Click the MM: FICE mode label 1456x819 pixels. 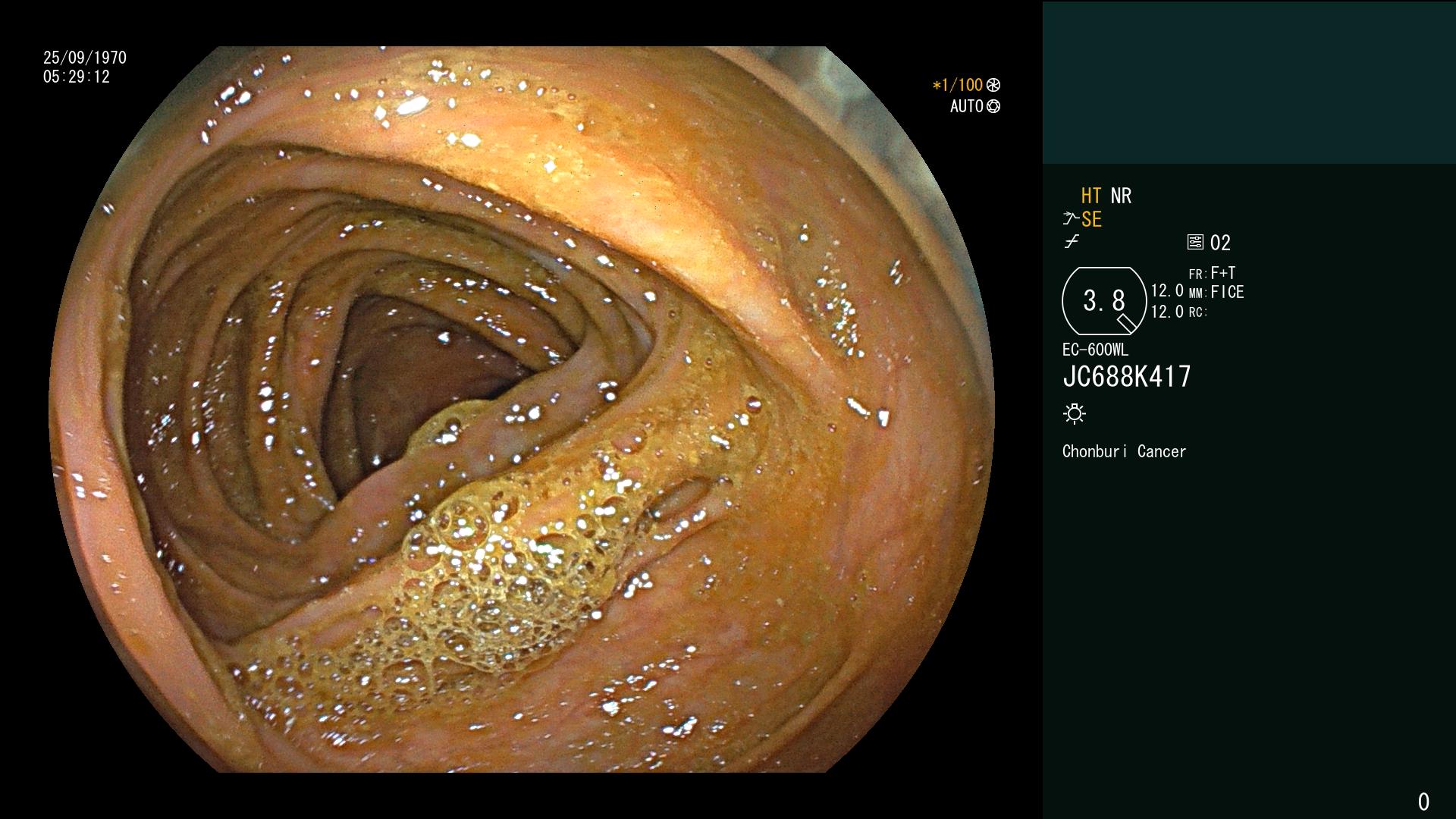point(1216,292)
